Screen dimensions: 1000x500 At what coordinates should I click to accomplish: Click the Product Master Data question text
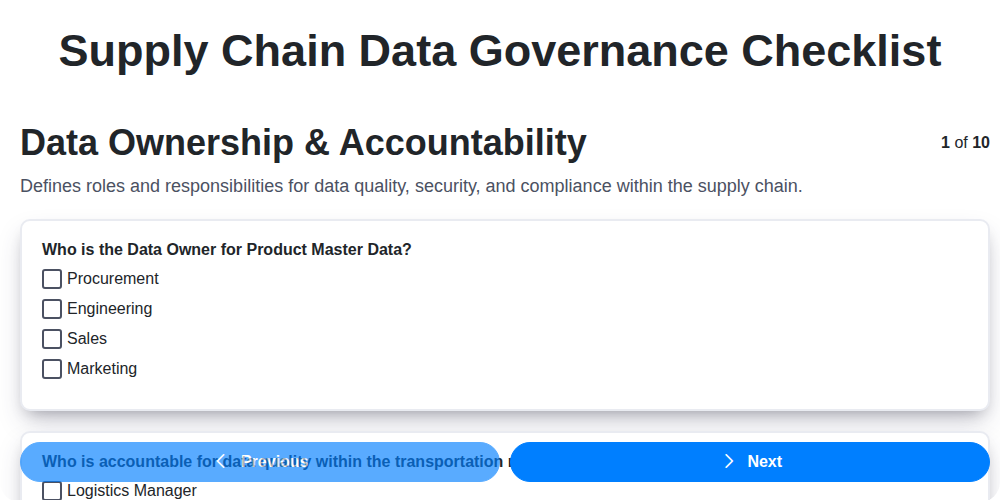click(227, 249)
